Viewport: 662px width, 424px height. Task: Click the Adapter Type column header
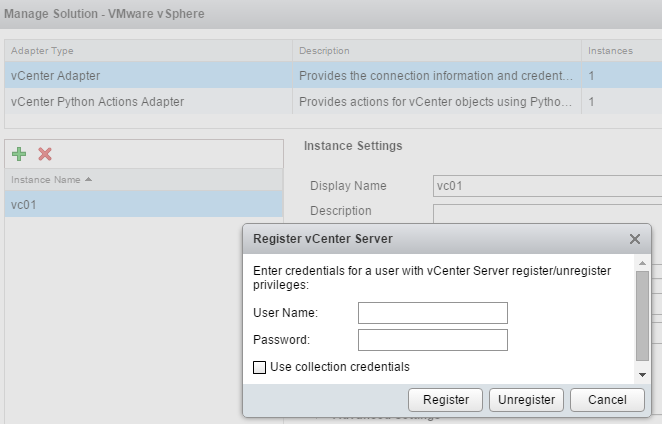[x=150, y=50]
